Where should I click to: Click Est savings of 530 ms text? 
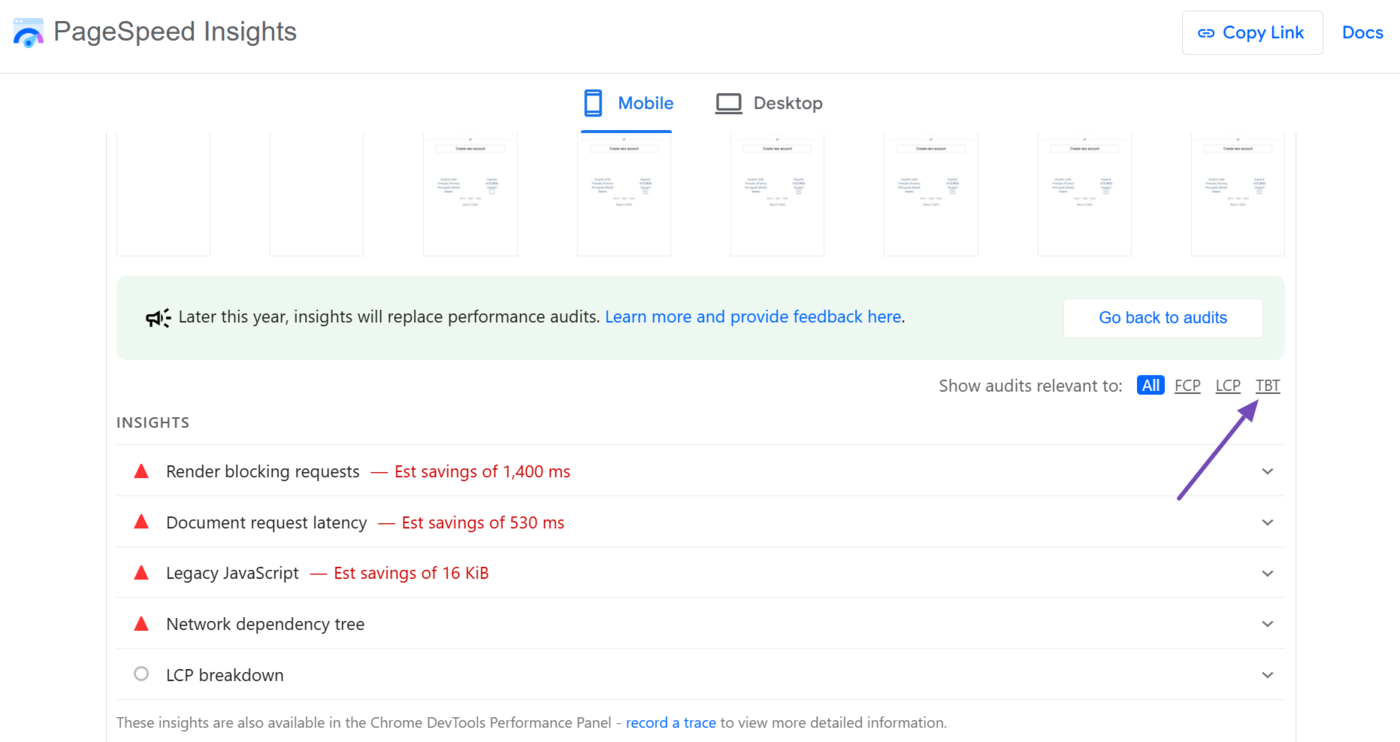(483, 523)
